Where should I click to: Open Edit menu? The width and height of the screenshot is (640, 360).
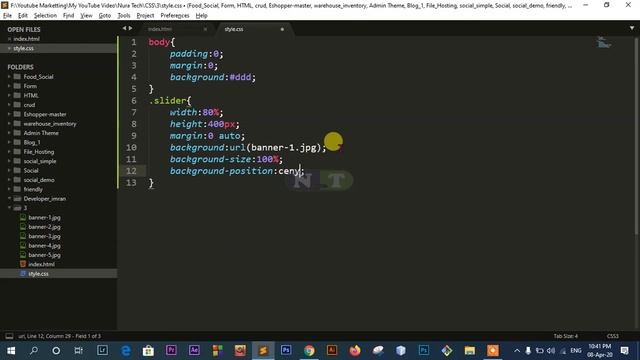click(23, 16)
